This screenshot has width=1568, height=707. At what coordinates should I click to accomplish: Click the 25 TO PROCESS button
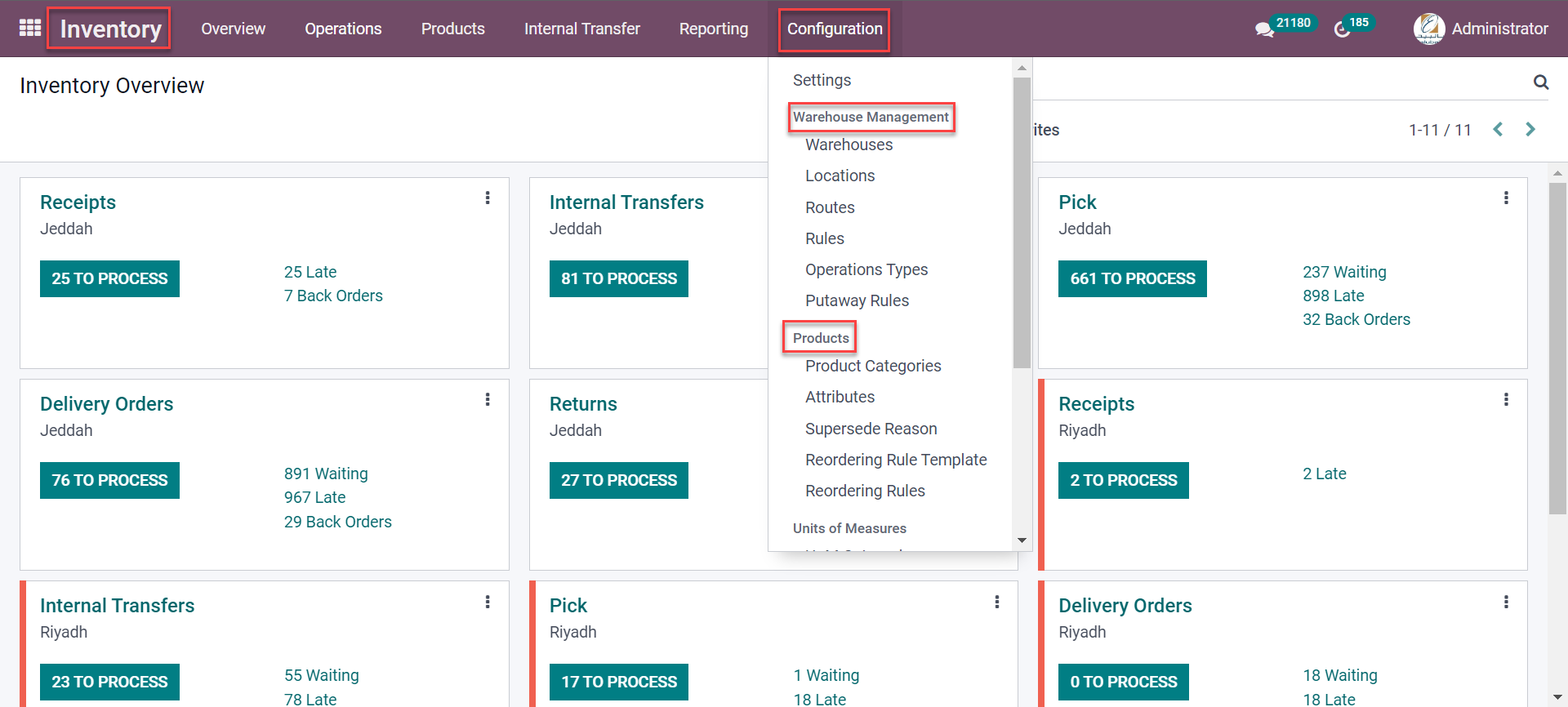pyautogui.click(x=109, y=278)
